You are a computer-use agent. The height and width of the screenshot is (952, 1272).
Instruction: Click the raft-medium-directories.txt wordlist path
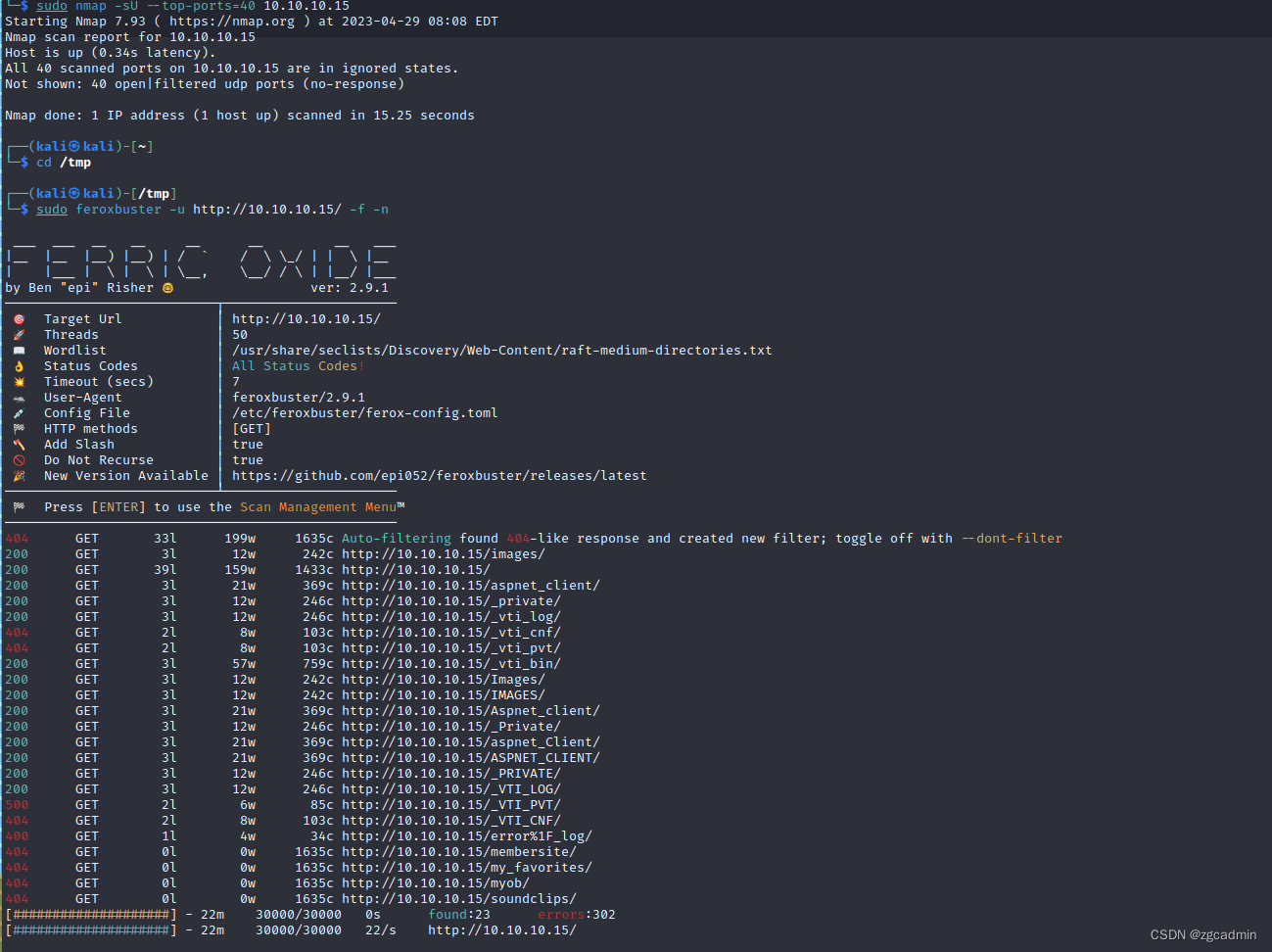coord(502,351)
